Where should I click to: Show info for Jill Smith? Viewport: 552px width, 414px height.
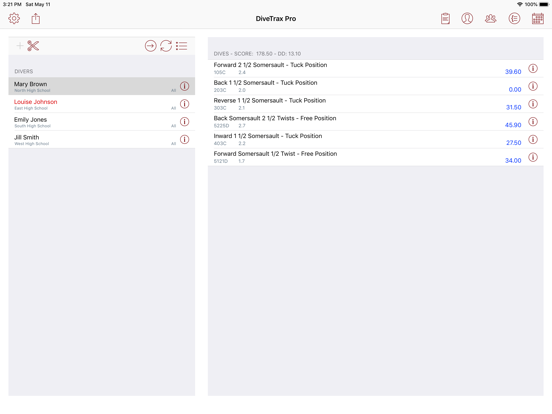tap(184, 139)
